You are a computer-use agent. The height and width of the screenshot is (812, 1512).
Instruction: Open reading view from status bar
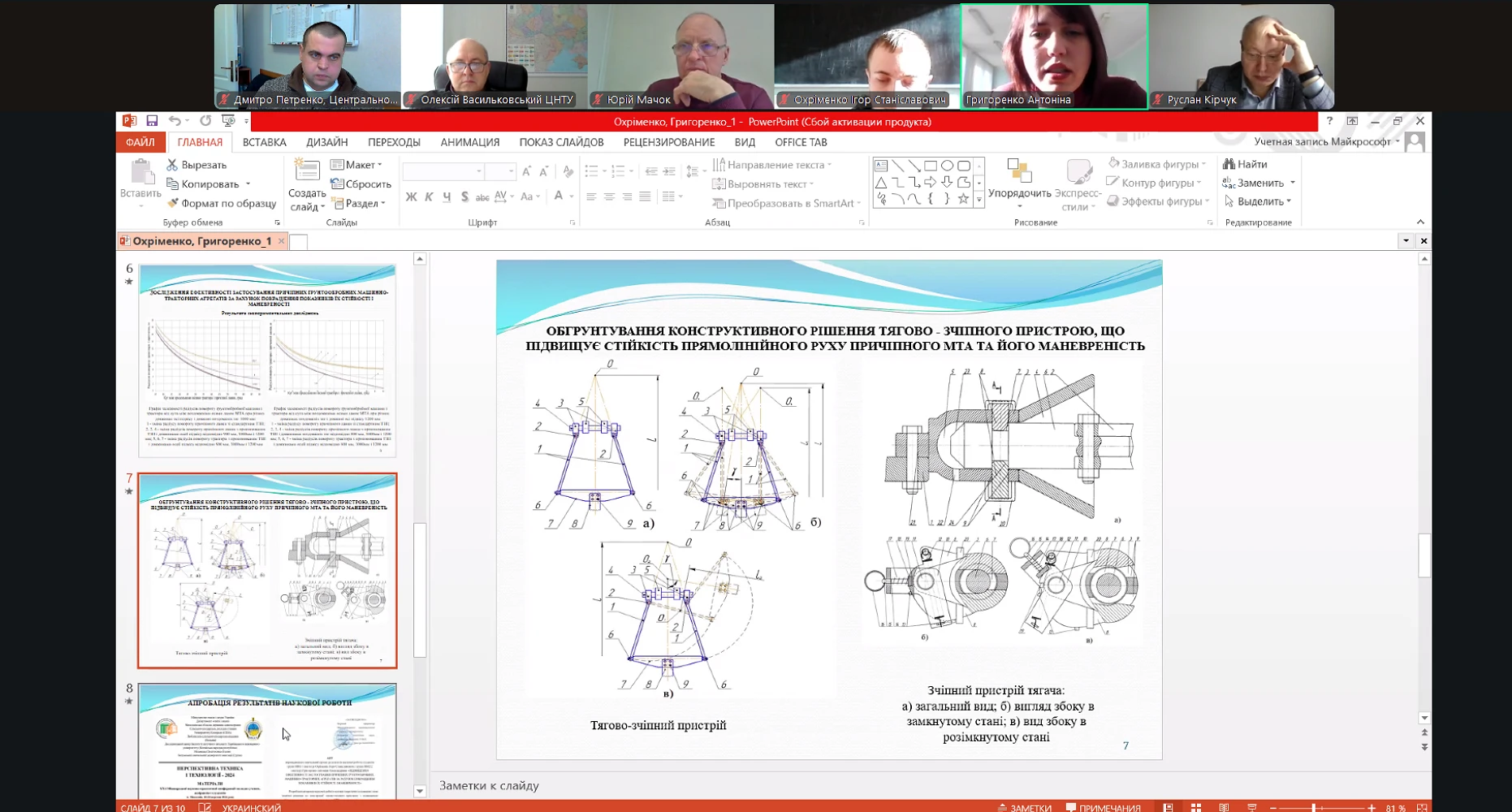click(x=1224, y=807)
